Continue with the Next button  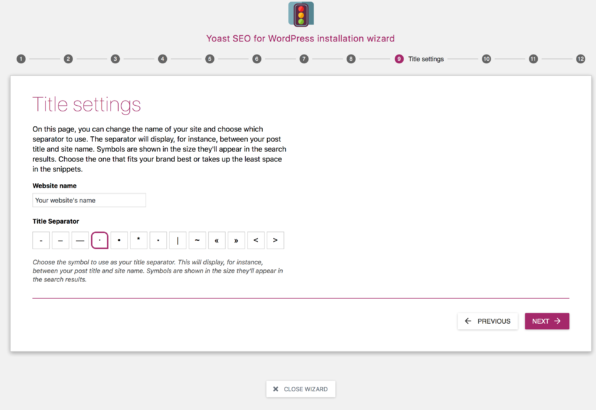click(x=547, y=321)
